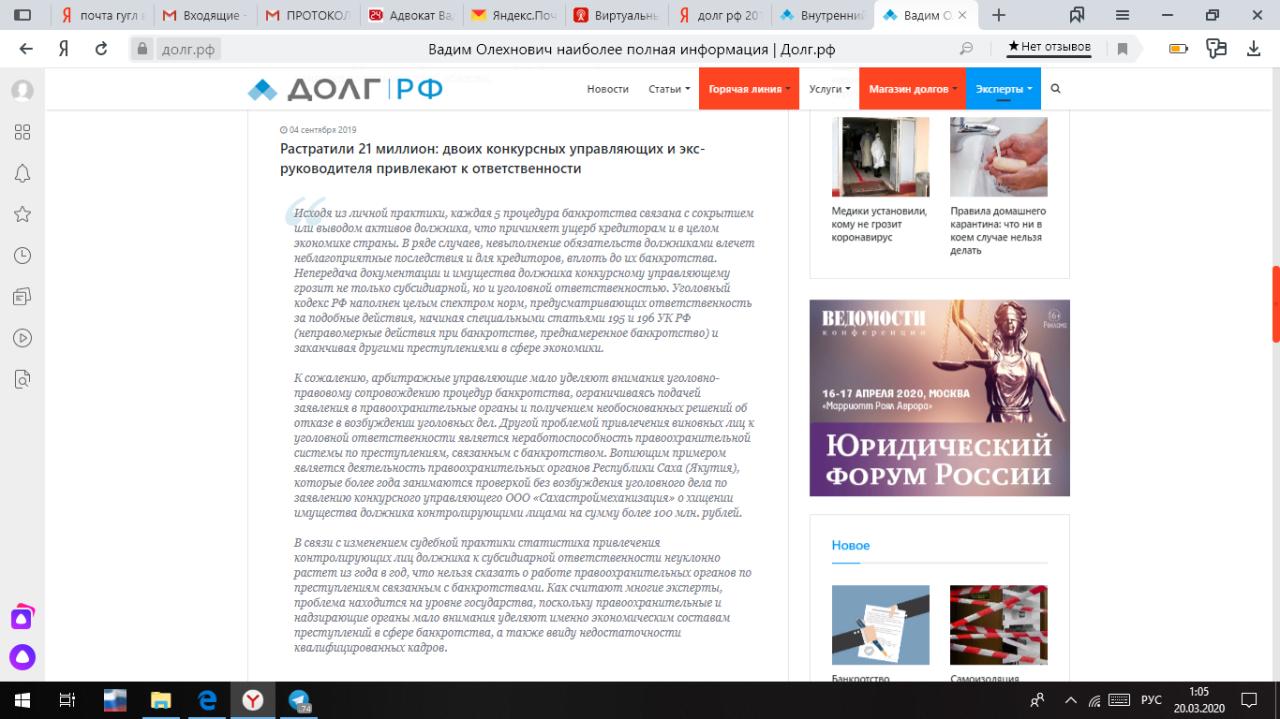1280x719 pixels.
Task: Open the 21 million embezzlement article headline
Action: 492,159
